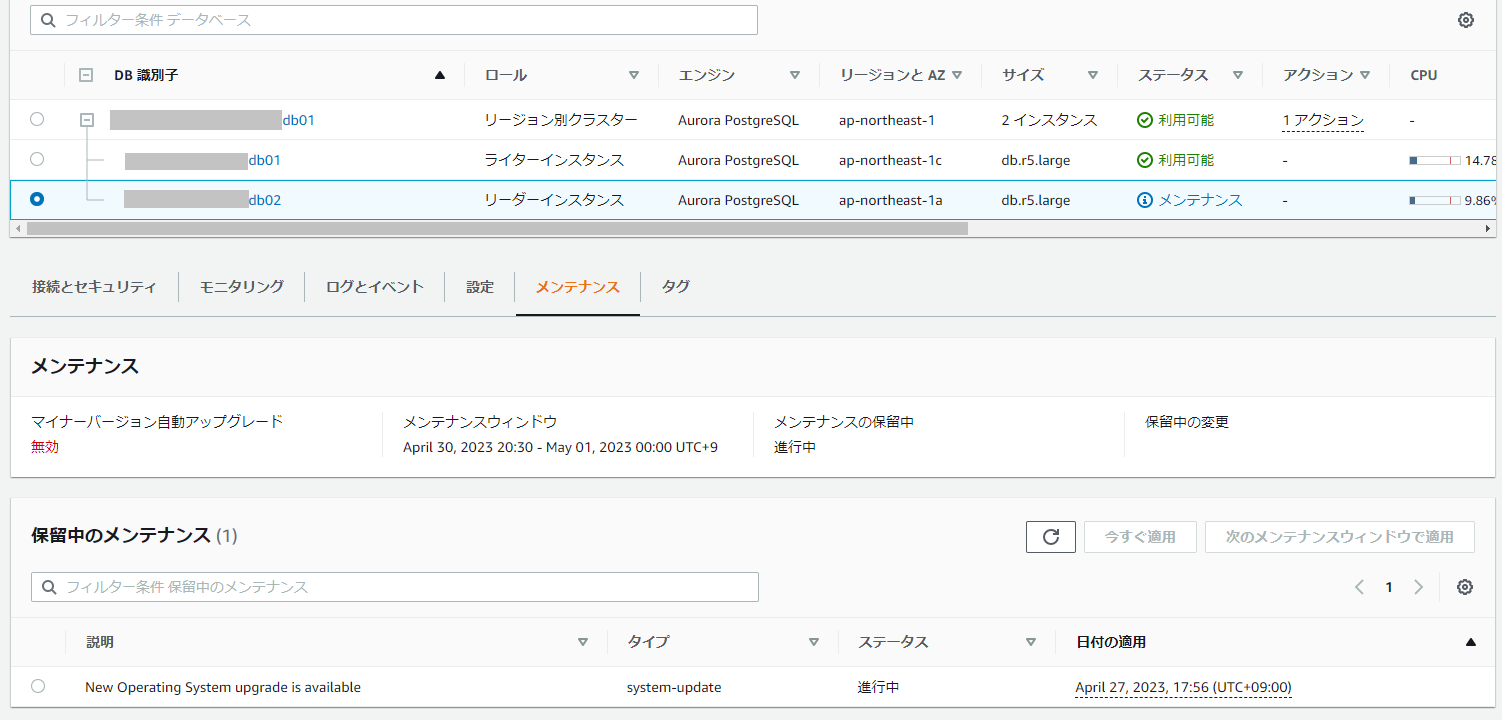
Task: Sort by ロール column
Action: pos(634,75)
